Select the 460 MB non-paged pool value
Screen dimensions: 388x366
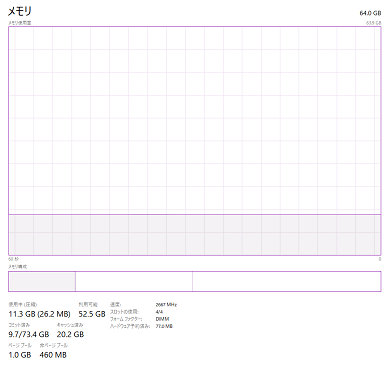[53, 355]
